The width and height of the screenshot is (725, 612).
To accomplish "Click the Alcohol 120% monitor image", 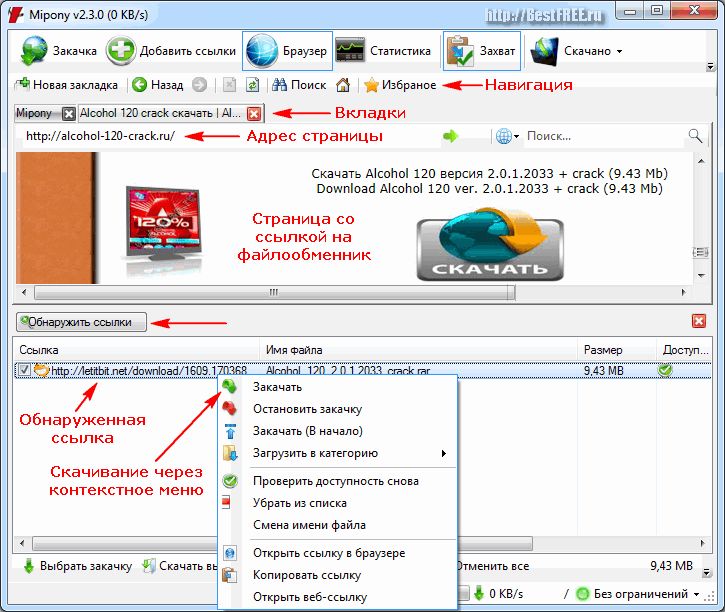I will [x=163, y=226].
